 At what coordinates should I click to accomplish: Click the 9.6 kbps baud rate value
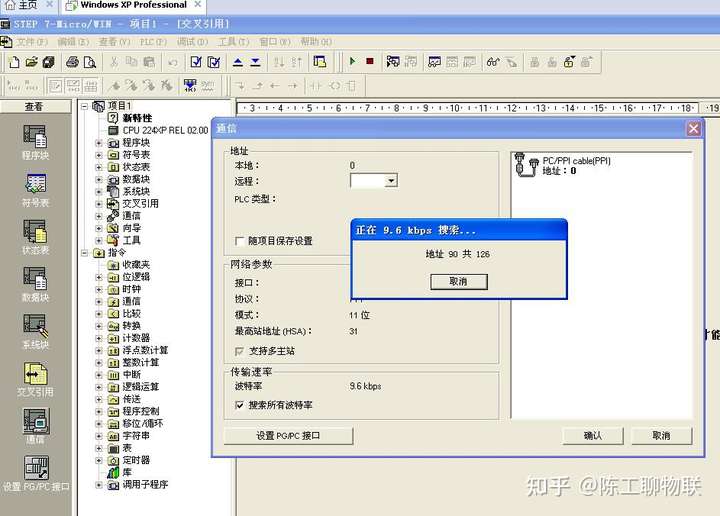pyautogui.click(x=365, y=386)
